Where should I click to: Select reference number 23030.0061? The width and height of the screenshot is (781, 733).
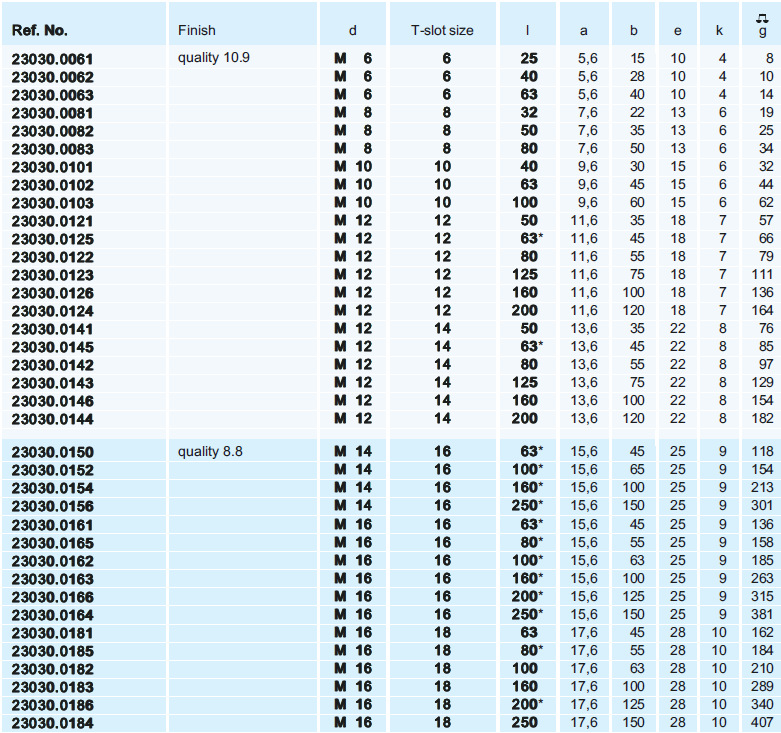coord(52,59)
